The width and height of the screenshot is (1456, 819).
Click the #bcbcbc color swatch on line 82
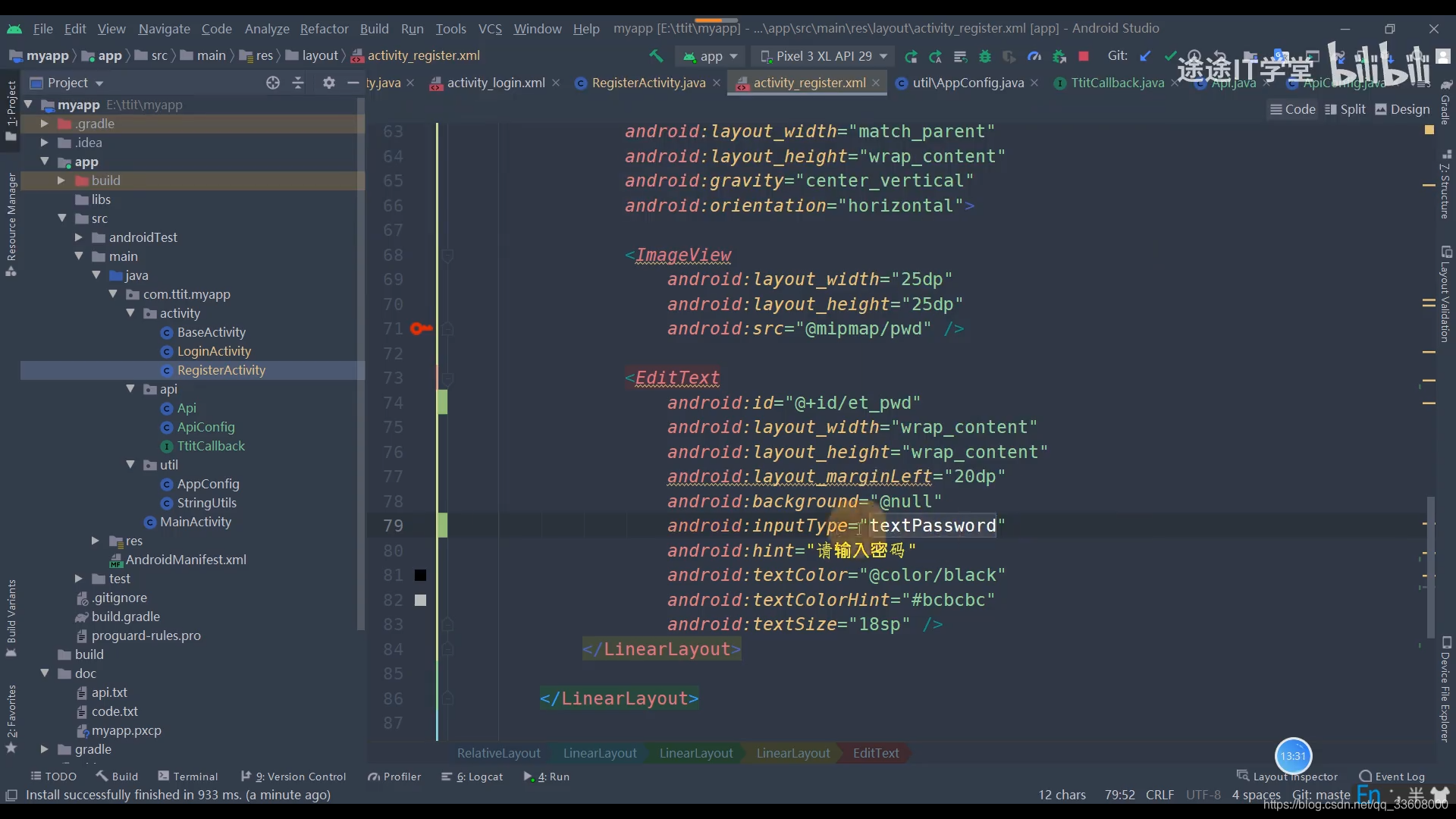420,600
